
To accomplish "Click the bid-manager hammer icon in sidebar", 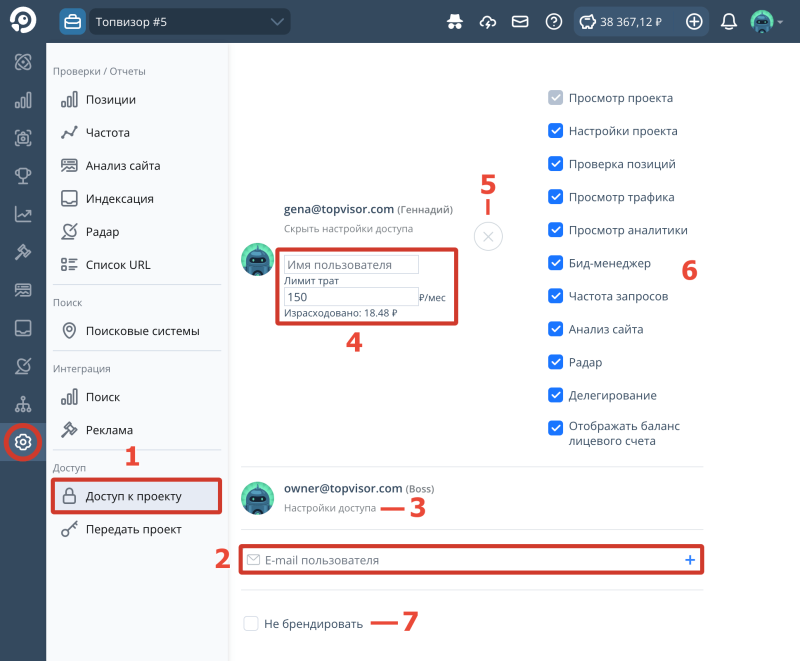I will coord(22,252).
